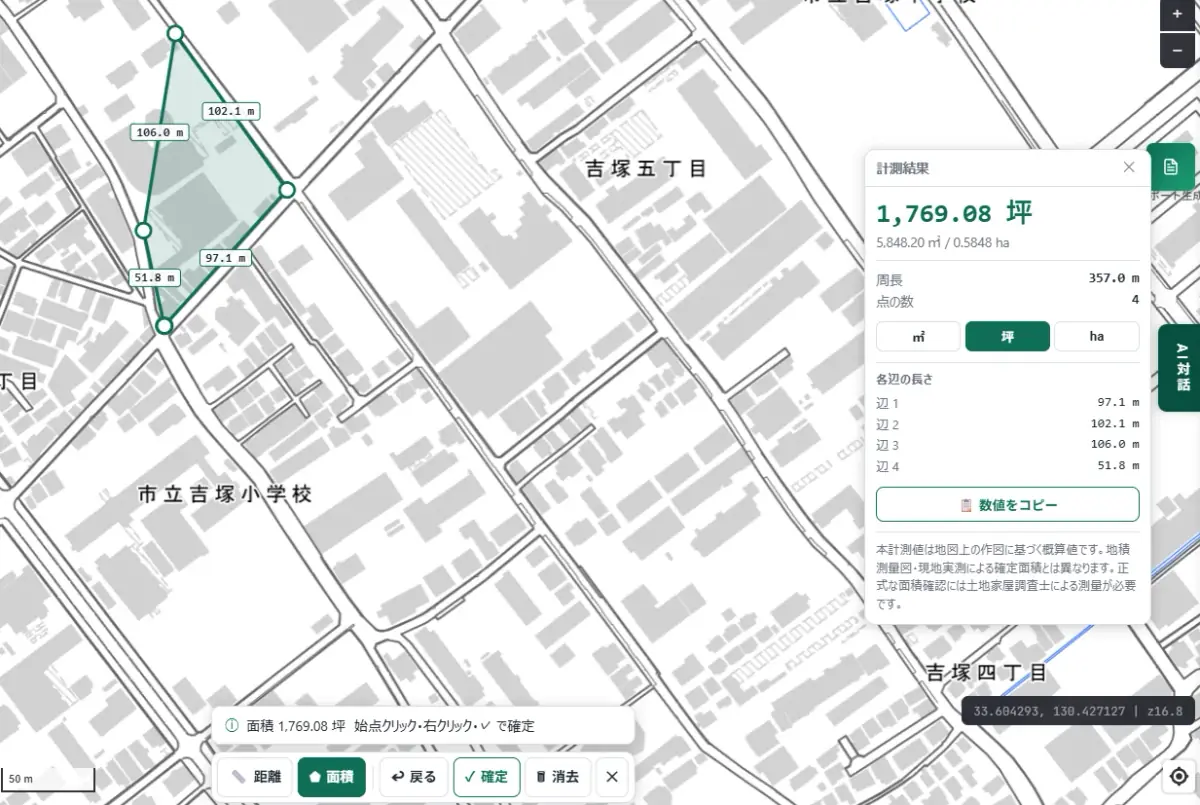Click the 辺 4 row showing 51.8 m
This screenshot has width=1200, height=805.
click(1007, 466)
